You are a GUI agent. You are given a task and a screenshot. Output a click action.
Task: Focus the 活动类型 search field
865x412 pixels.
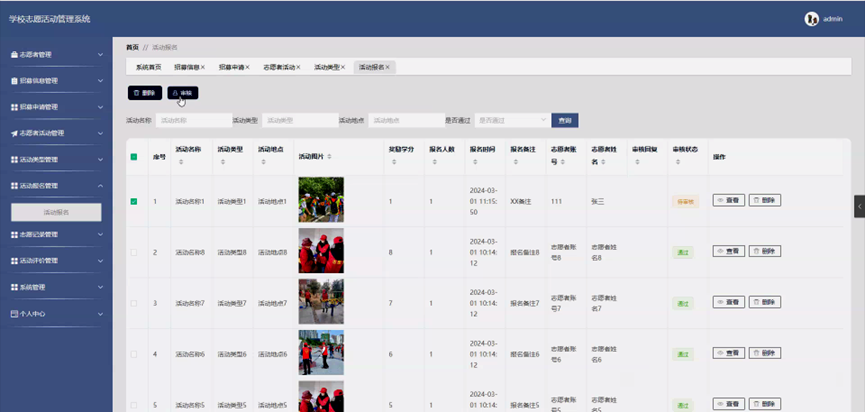click(300, 120)
